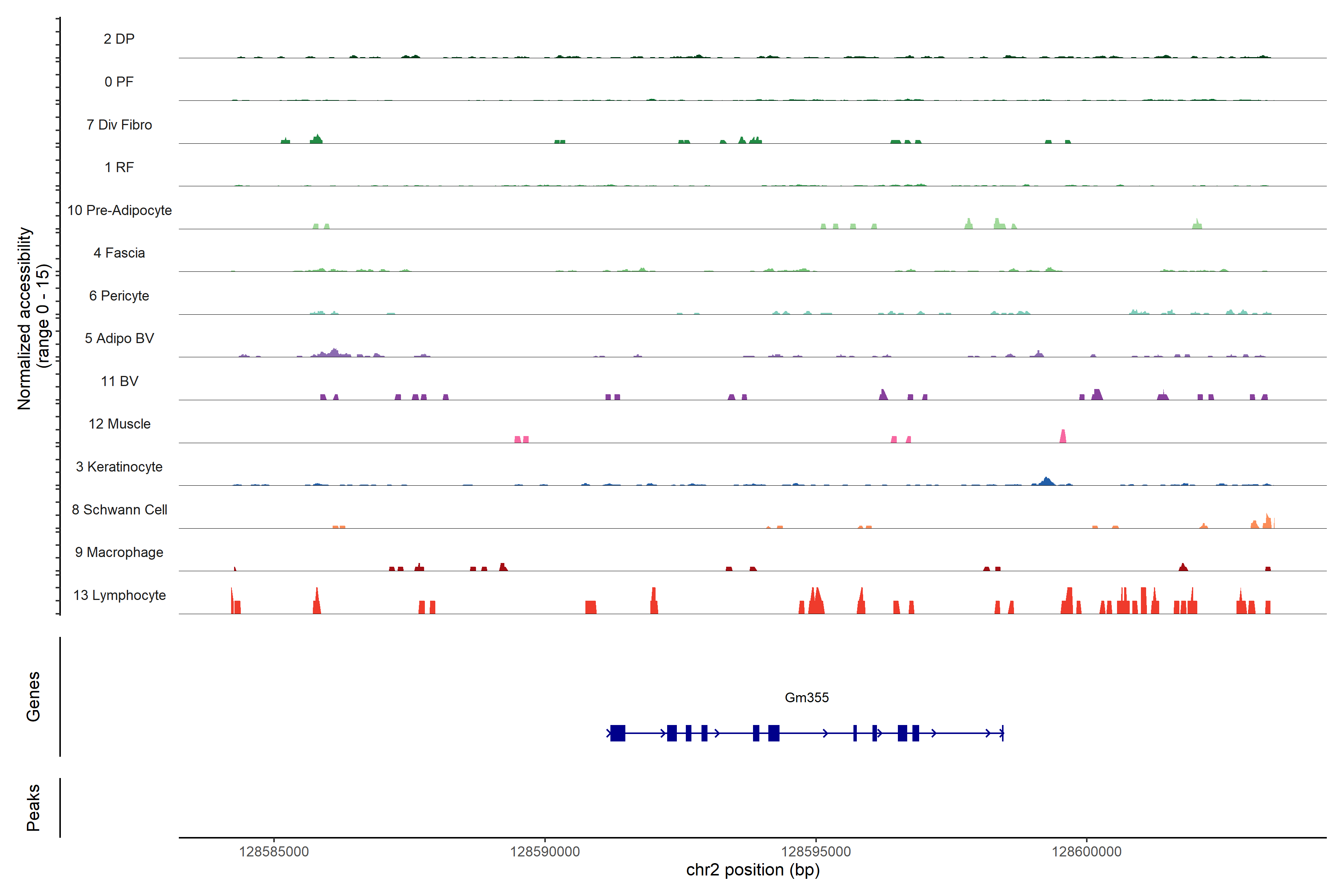The height and width of the screenshot is (896, 1344).
Task: Click the tall pink peak in Muscle track
Action: [x=1063, y=436]
